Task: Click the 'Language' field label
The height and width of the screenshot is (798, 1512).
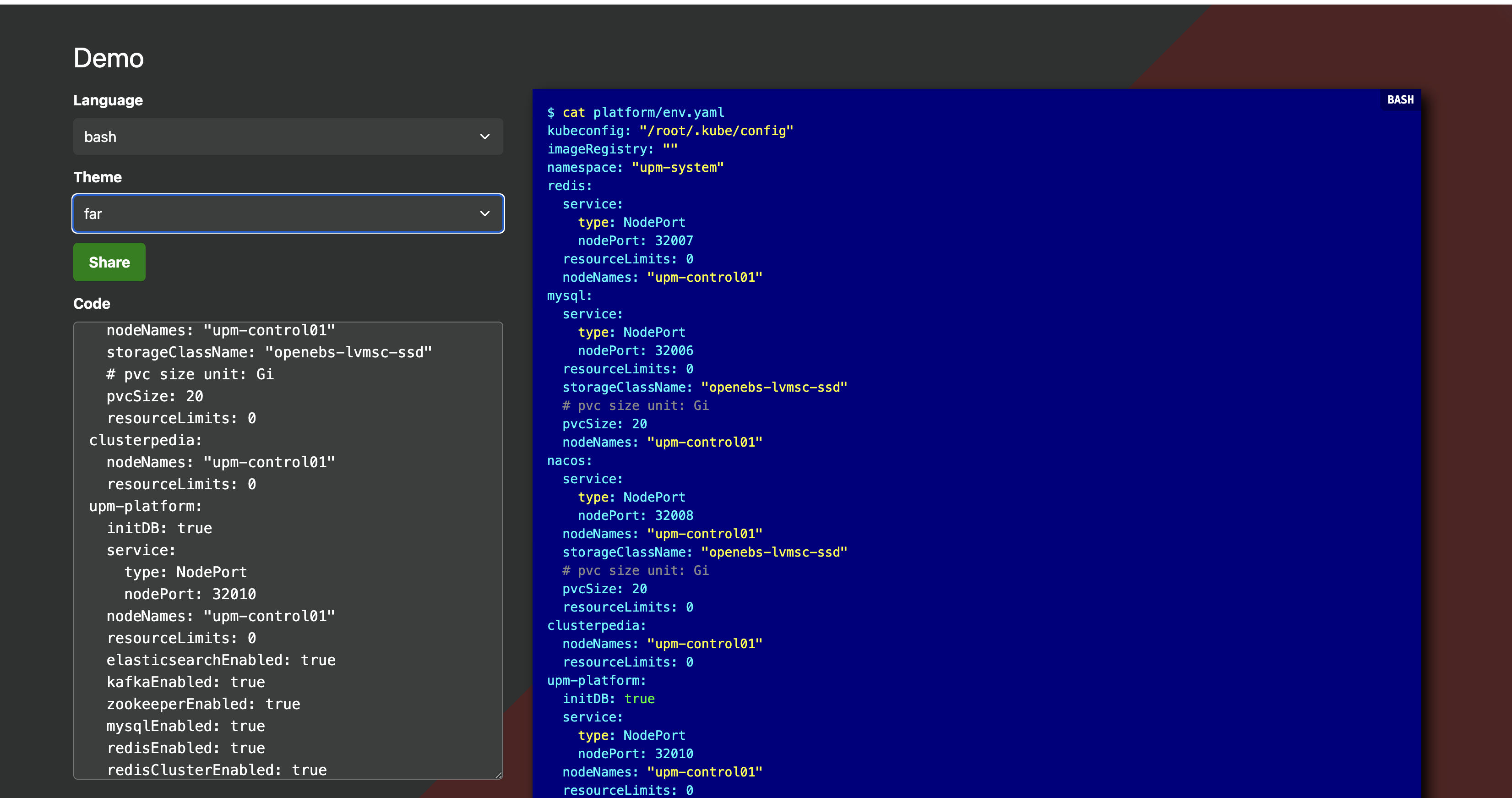Action: click(x=108, y=100)
